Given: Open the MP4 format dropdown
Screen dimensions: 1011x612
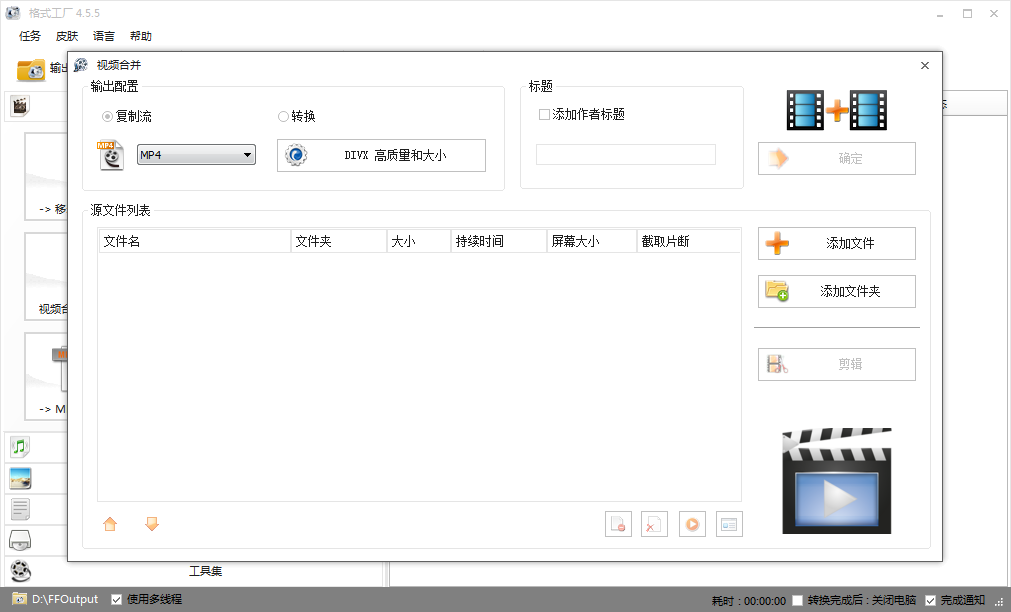Looking at the screenshot, I should [x=196, y=155].
